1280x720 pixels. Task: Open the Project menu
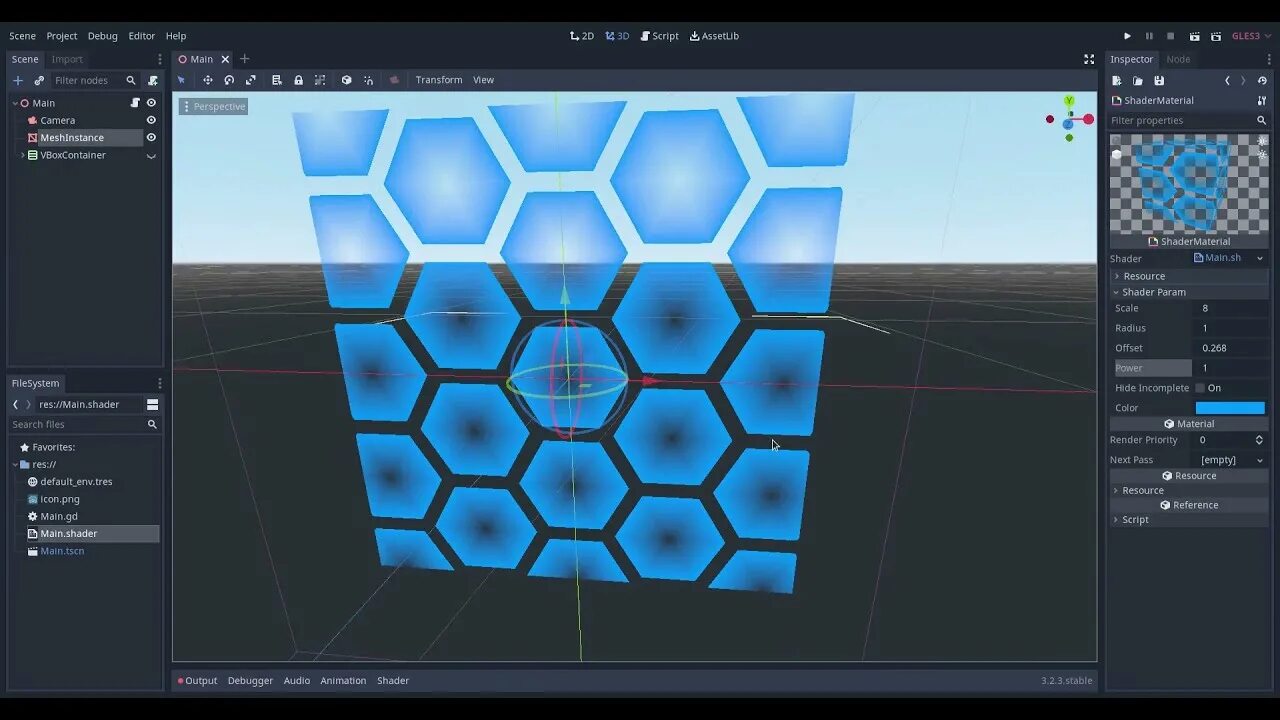62,36
